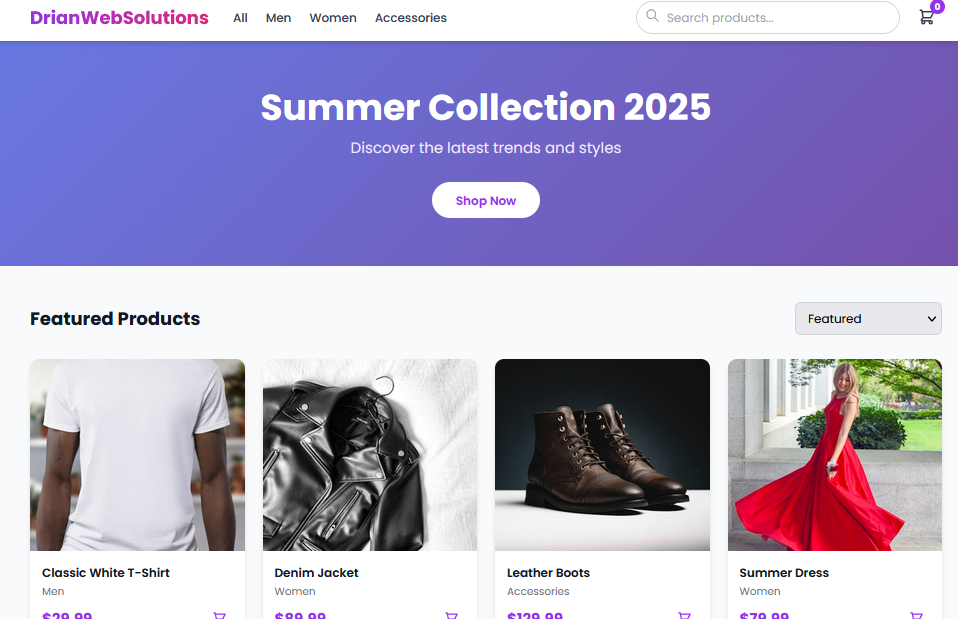The width and height of the screenshot is (958, 619).
Task: Click the search magnifier icon
Action: click(x=652, y=16)
